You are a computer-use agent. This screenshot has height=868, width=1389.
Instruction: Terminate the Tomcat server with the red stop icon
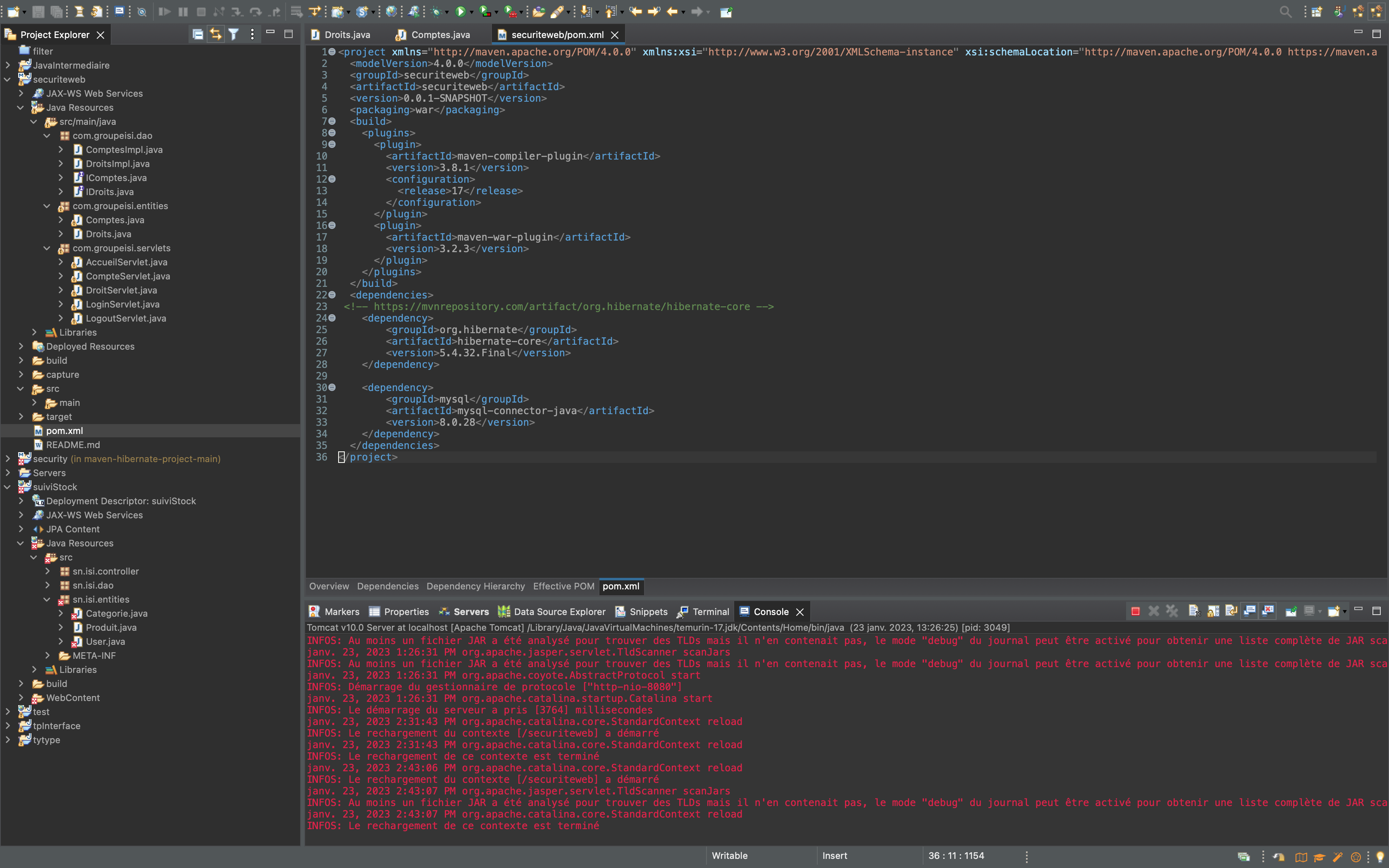coord(1135,611)
